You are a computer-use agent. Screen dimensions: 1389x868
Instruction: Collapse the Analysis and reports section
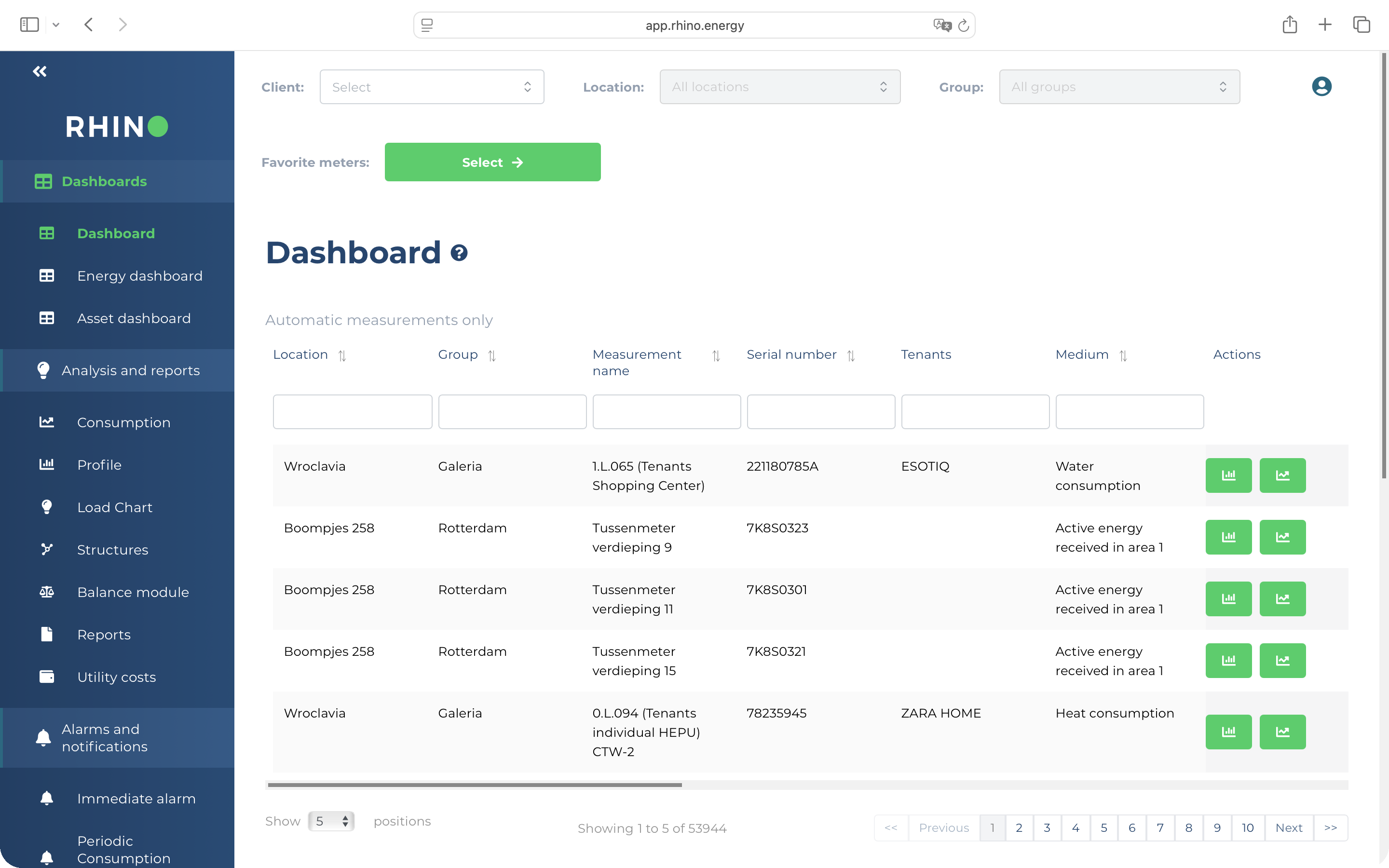pos(117,370)
